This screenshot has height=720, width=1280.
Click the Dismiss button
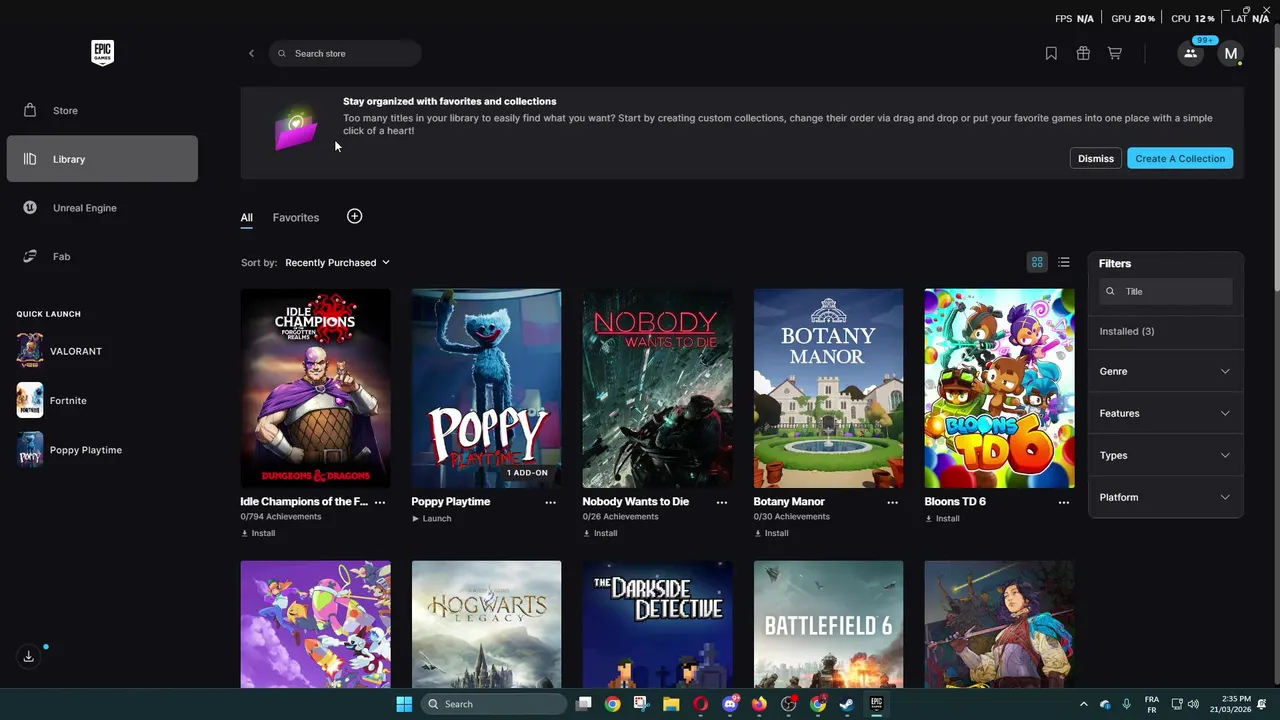[x=1095, y=158]
